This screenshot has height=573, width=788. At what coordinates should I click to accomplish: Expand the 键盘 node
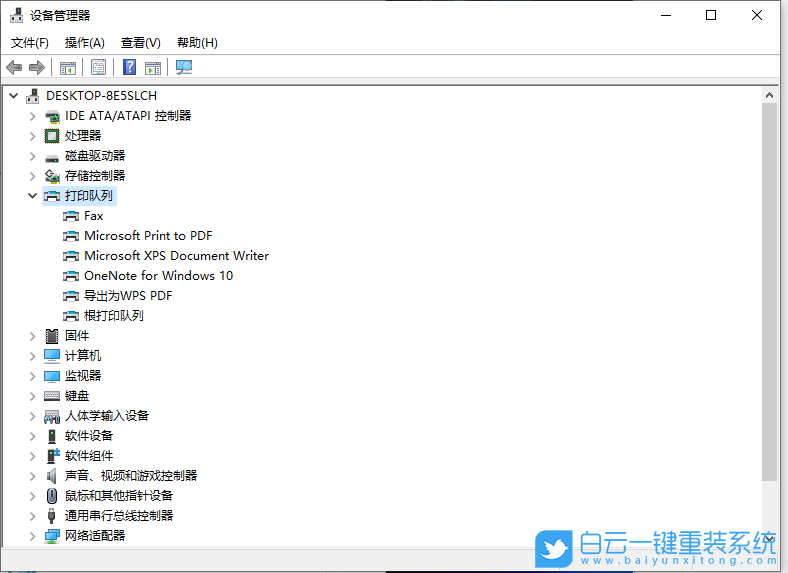pos(33,396)
